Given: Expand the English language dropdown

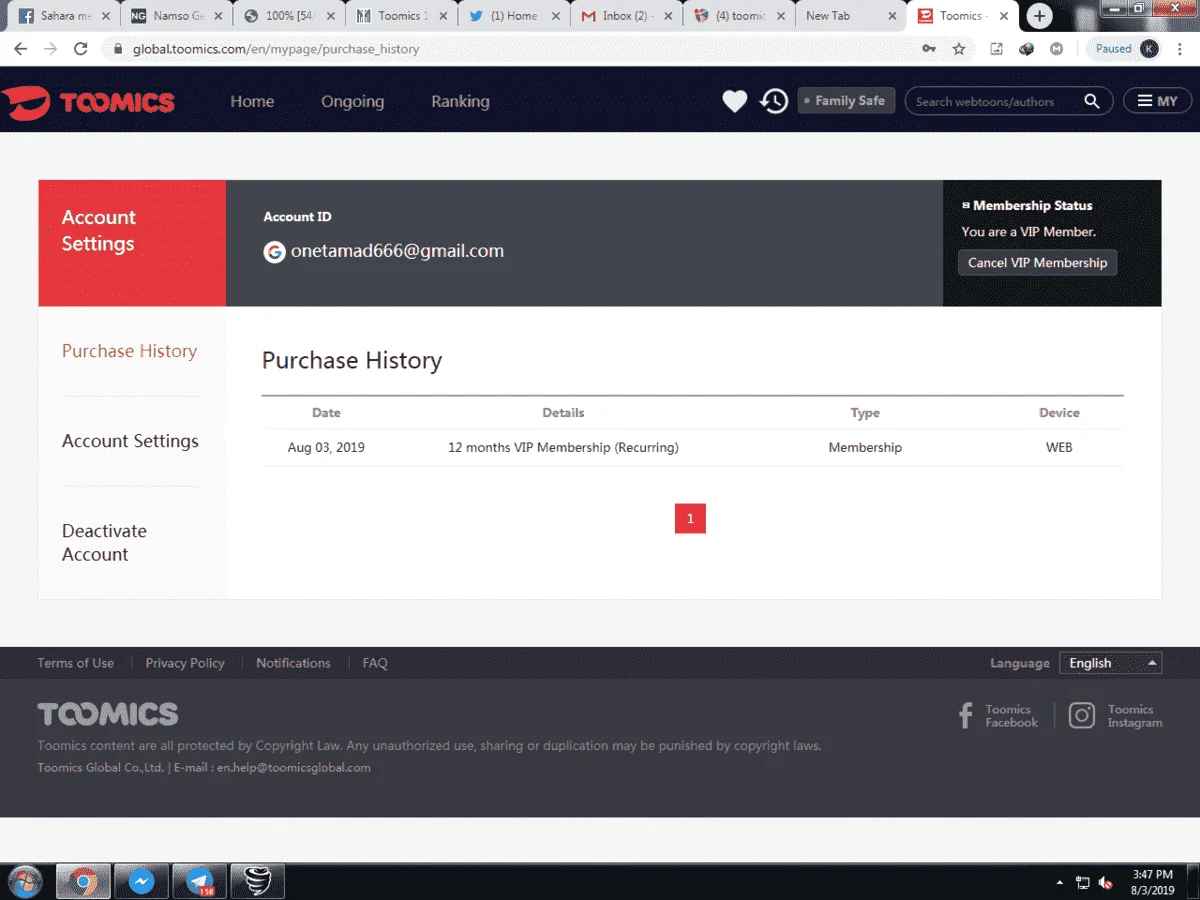Looking at the screenshot, I should (1111, 663).
